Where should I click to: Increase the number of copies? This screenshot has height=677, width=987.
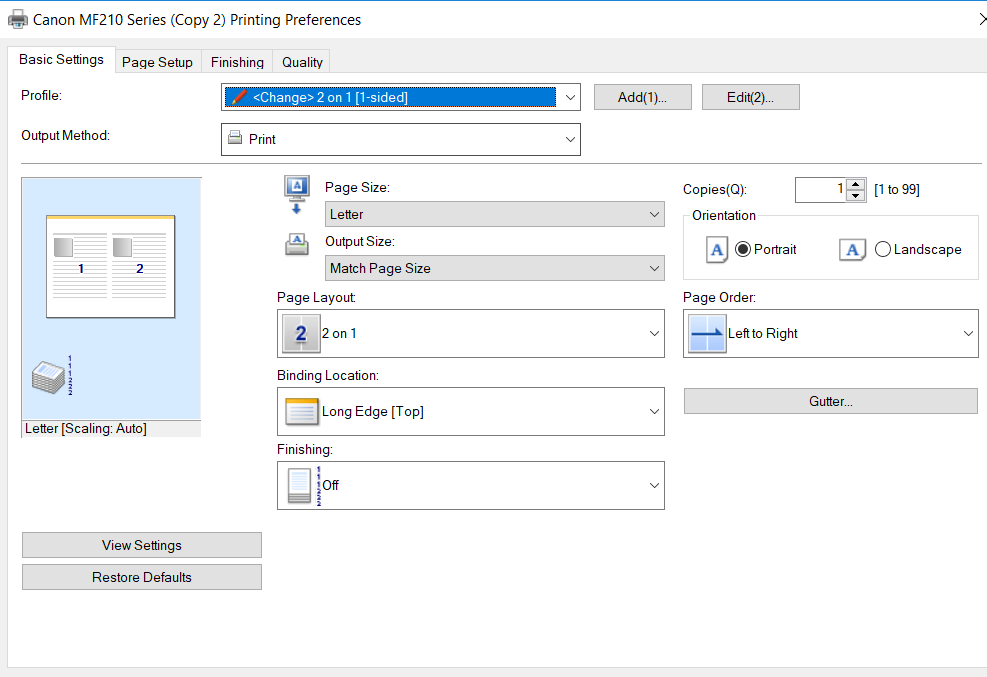(856, 184)
